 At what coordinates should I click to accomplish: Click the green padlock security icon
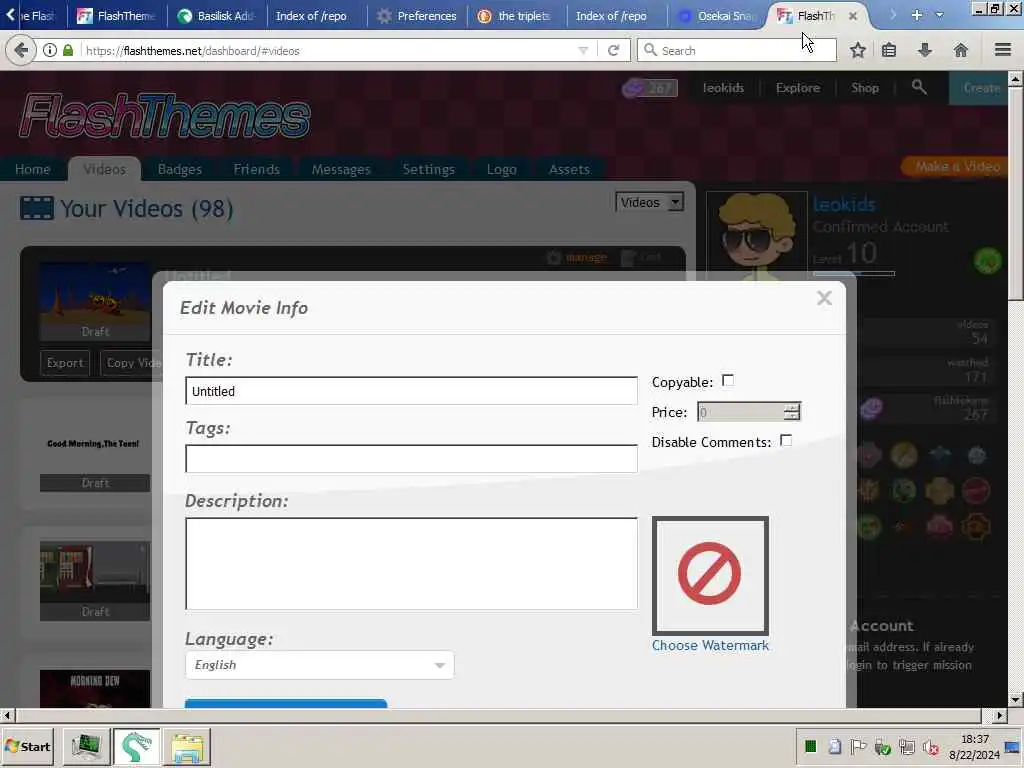68,50
